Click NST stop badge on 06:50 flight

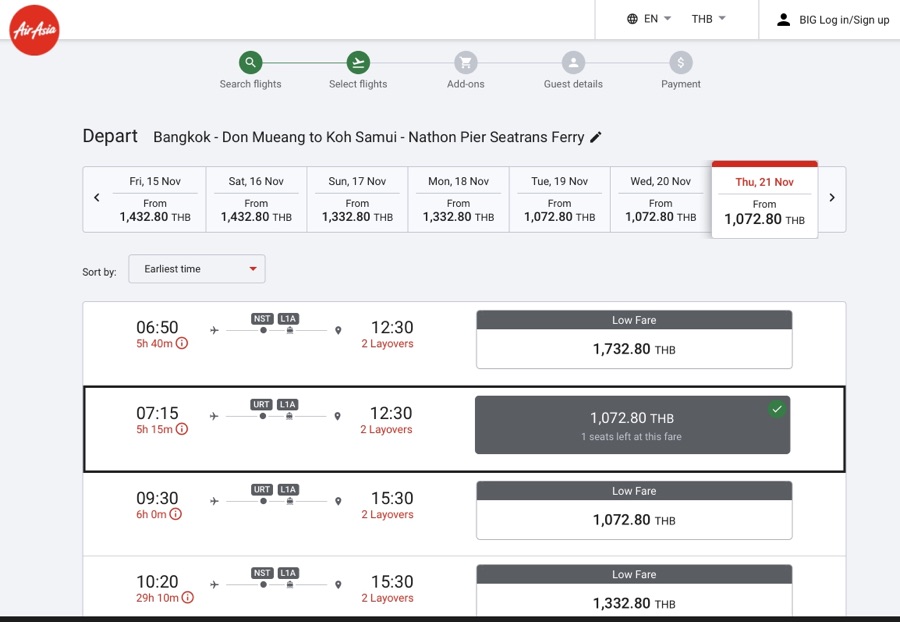pyautogui.click(x=262, y=318)
